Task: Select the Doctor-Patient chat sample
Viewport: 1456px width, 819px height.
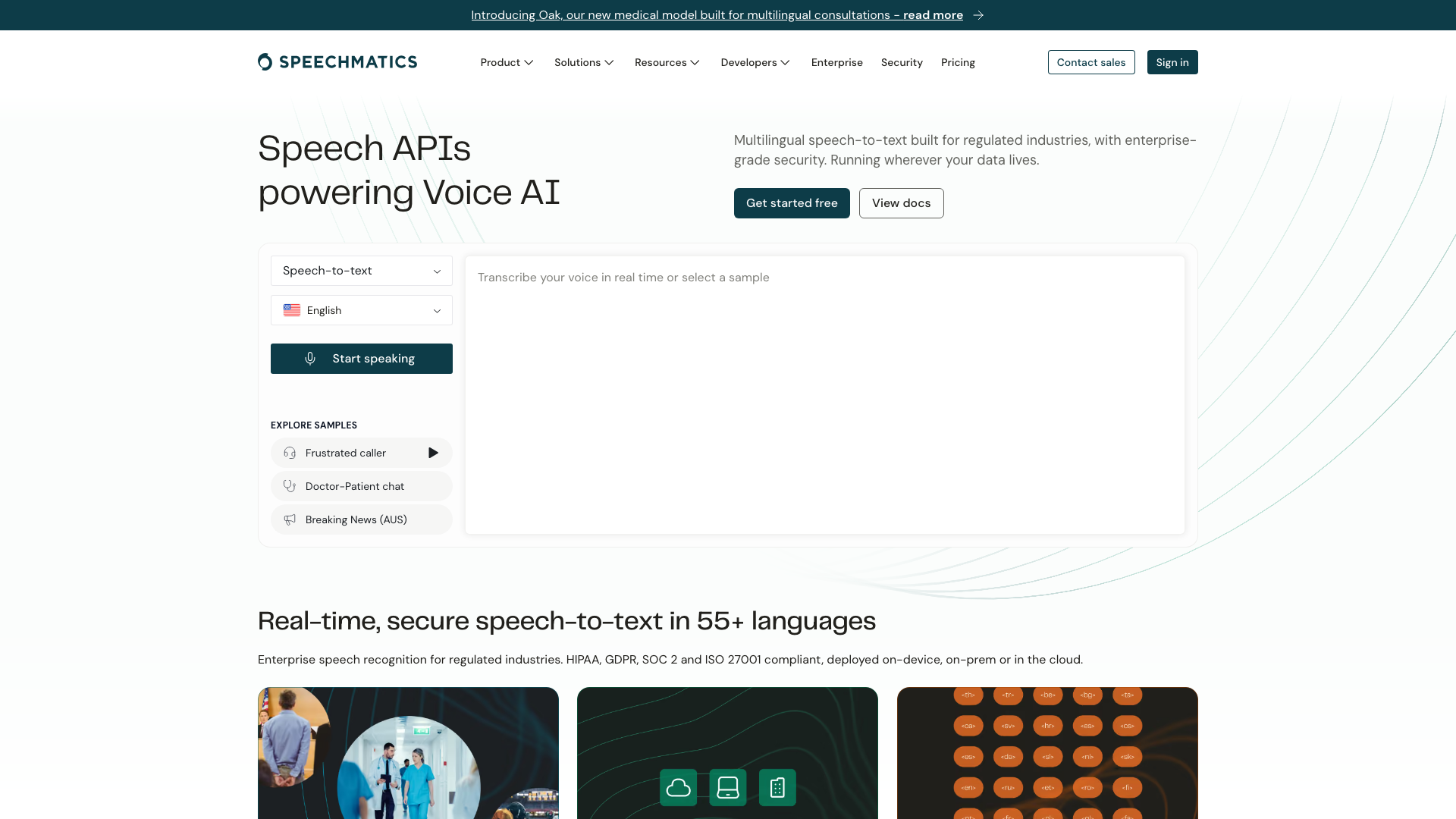Action: pos(362,486)
